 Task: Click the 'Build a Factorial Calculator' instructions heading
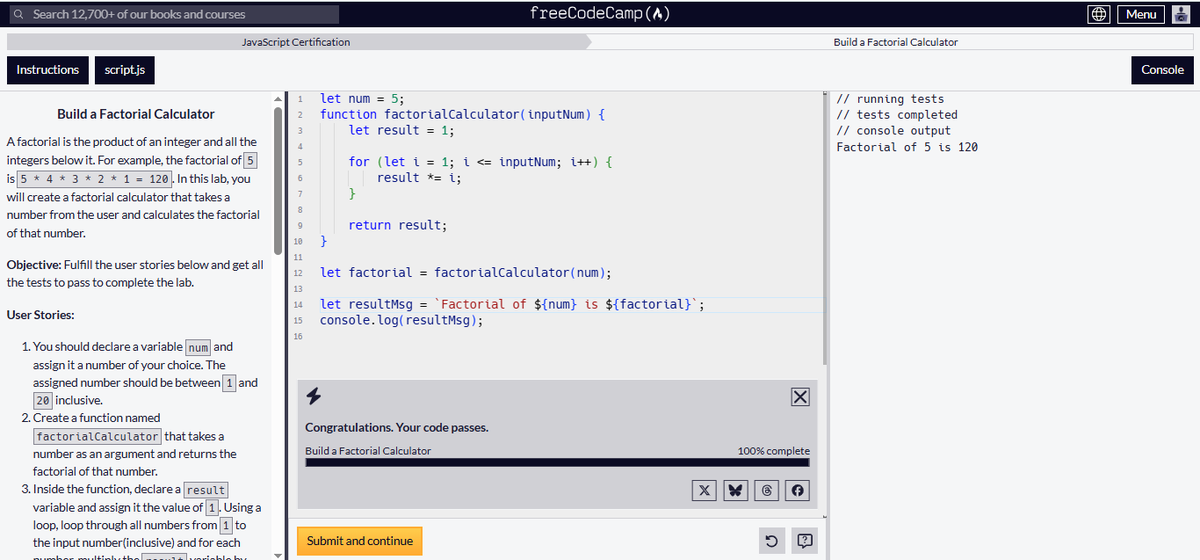coord(136,114)
